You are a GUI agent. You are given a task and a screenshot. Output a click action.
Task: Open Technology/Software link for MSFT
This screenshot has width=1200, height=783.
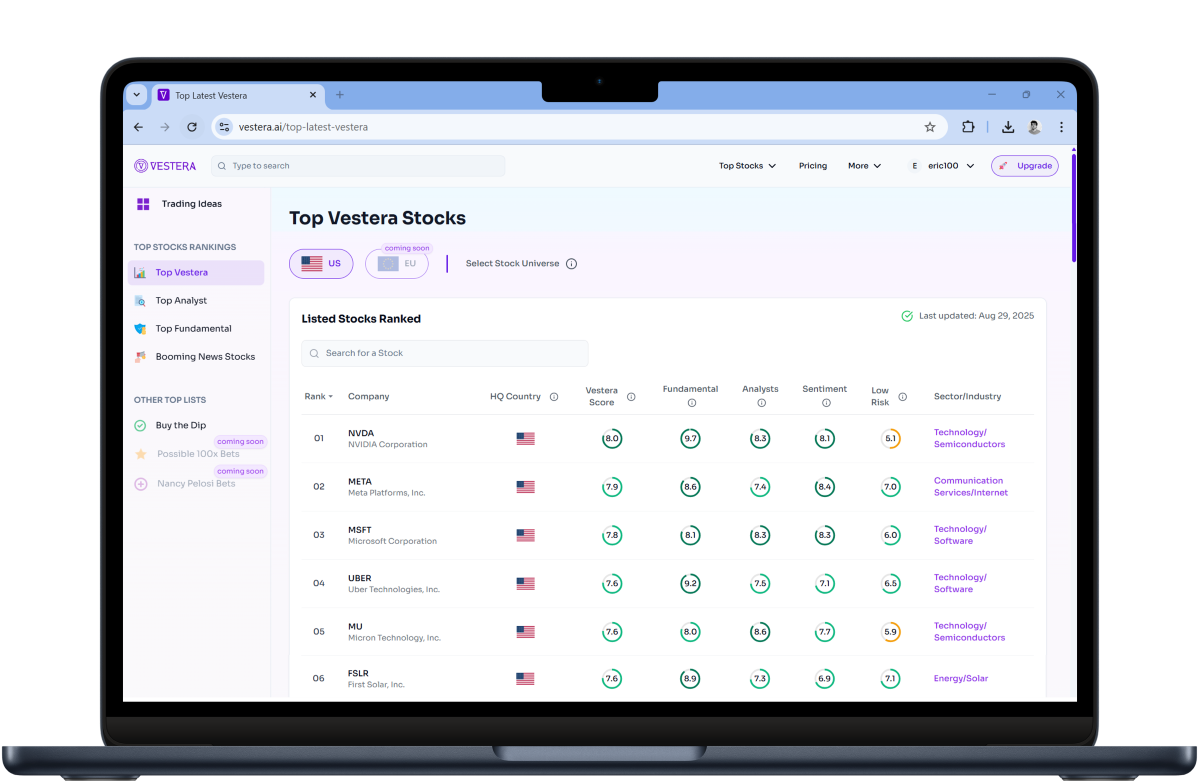pyautogui.click(x=960, y=535)
